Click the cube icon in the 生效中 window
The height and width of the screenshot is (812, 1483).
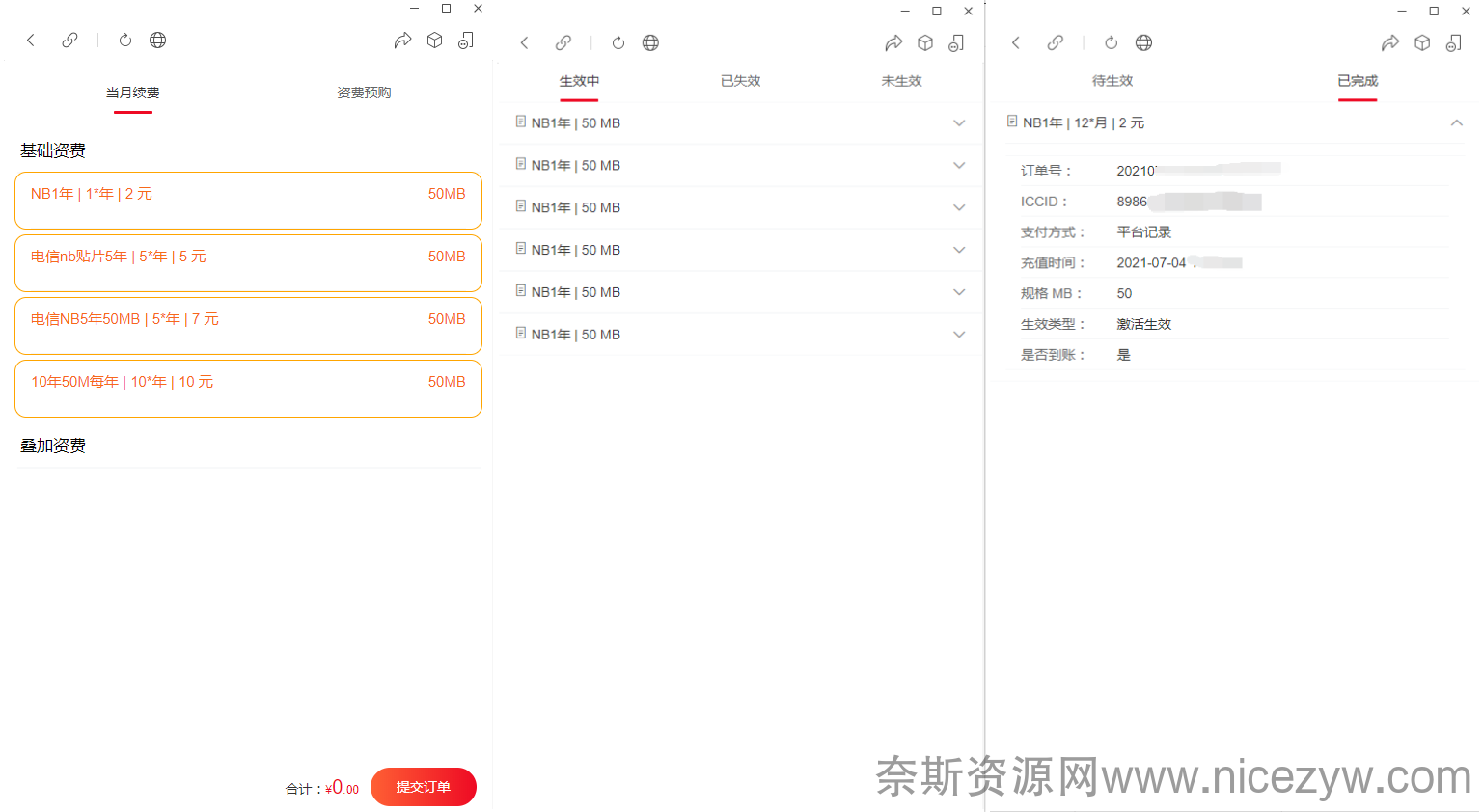925,42
